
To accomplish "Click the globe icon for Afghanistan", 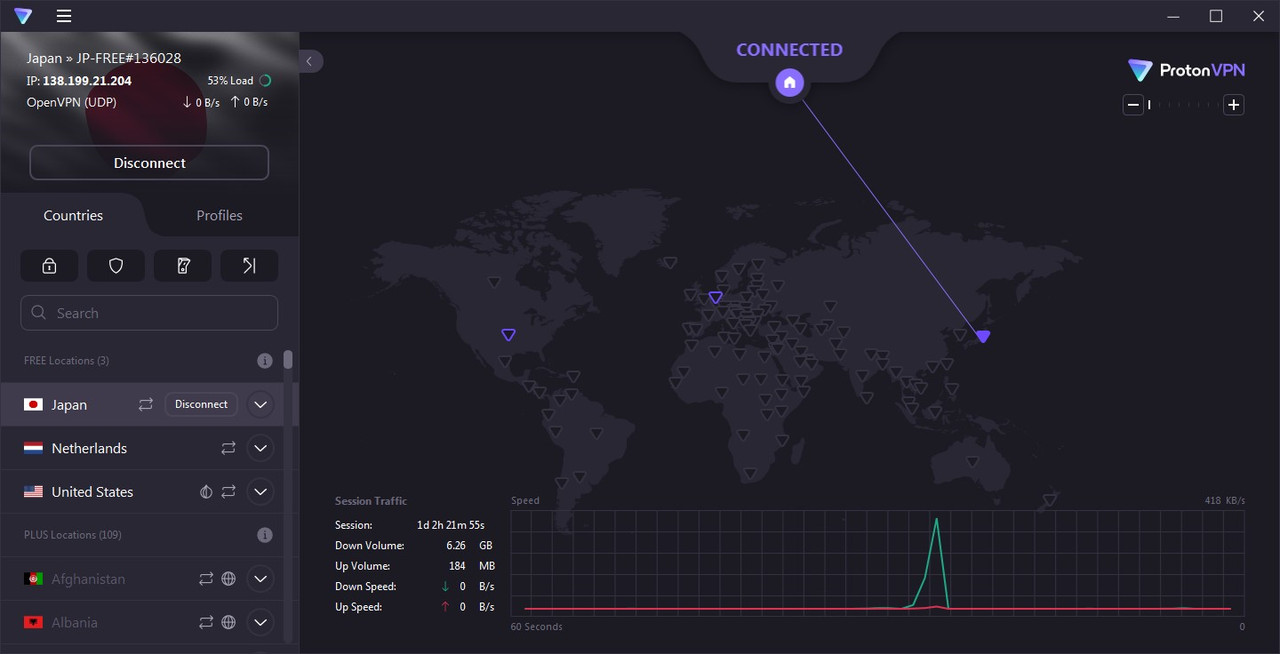I will coord(228,579).
